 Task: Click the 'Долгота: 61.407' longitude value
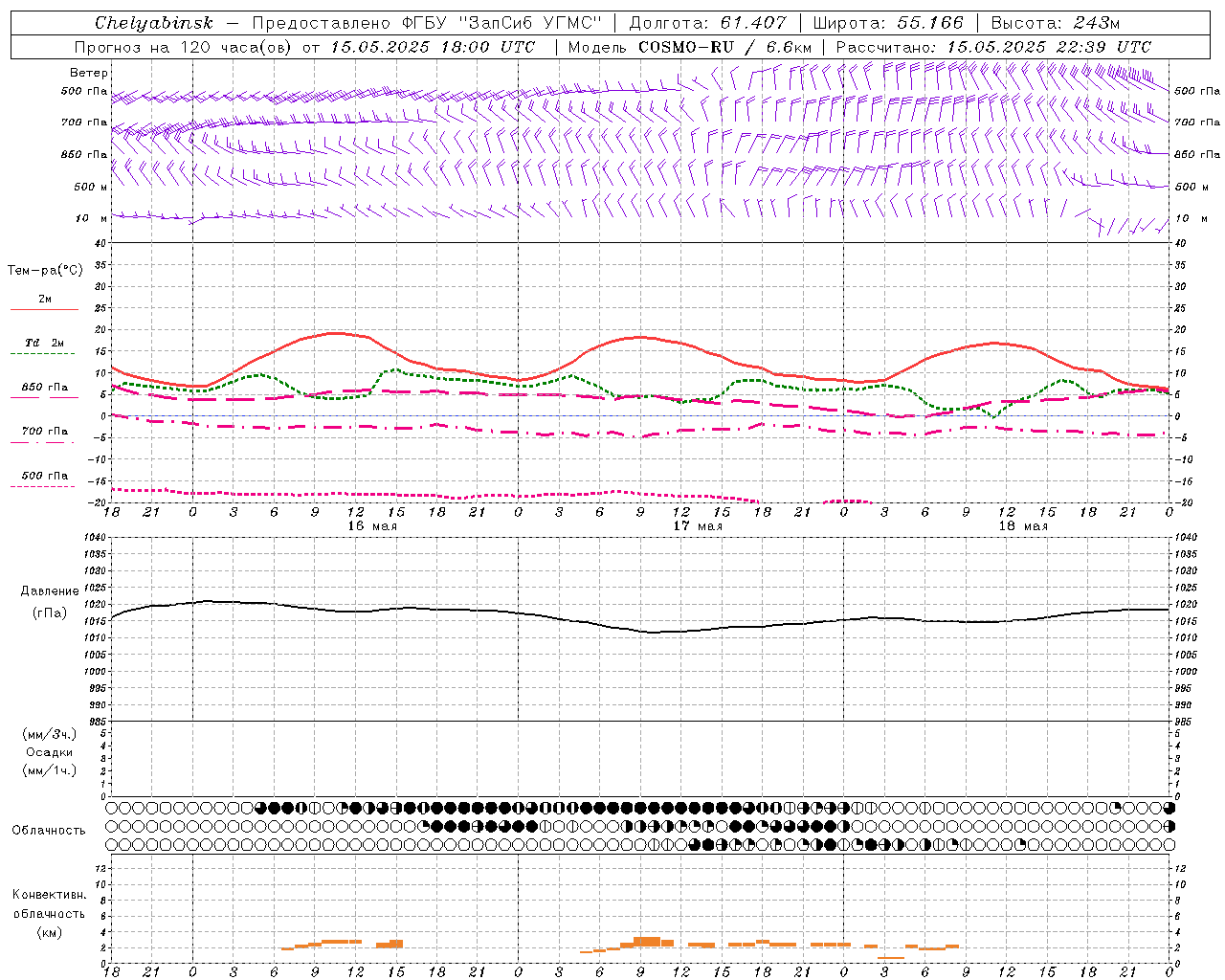pyautogui.click(x=707, y=23)
